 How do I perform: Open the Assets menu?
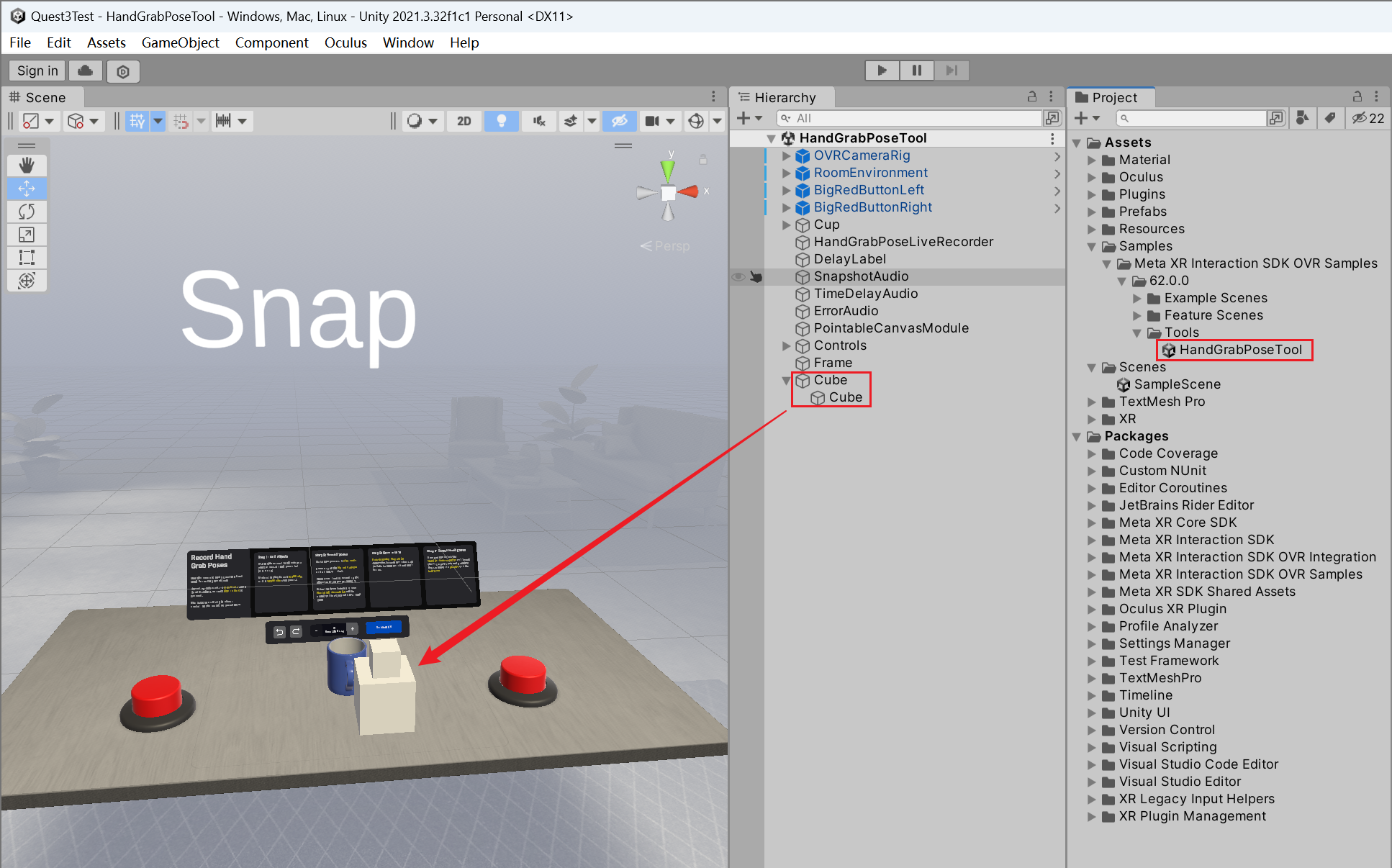coord(107,42)
